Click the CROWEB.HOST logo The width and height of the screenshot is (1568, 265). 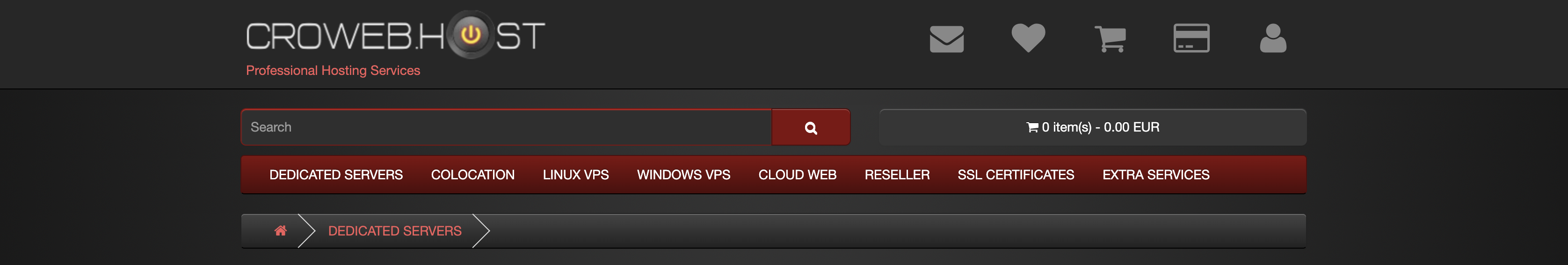[x=395, y=35]
